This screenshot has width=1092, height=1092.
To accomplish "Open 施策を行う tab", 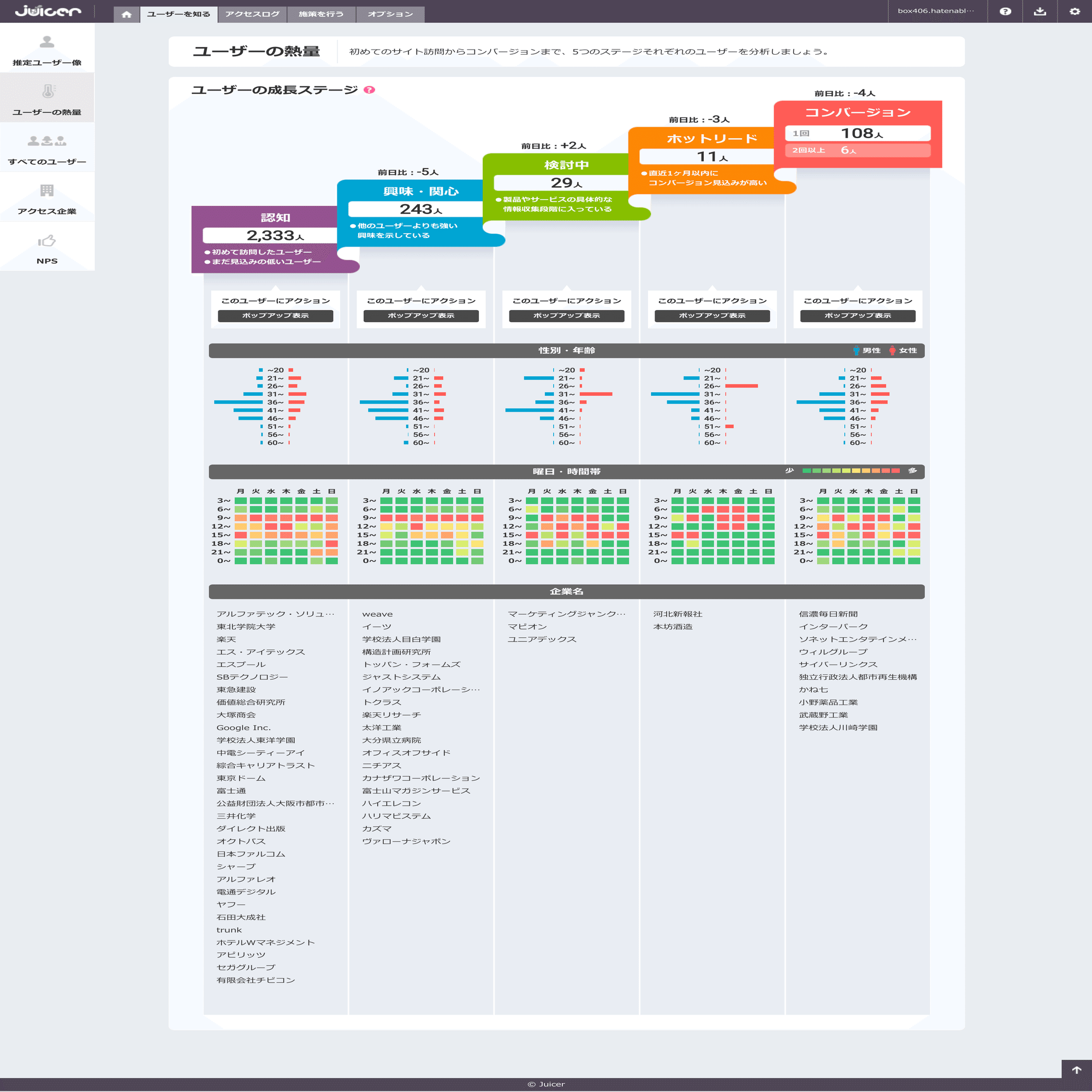I will [x=321, y=14].
